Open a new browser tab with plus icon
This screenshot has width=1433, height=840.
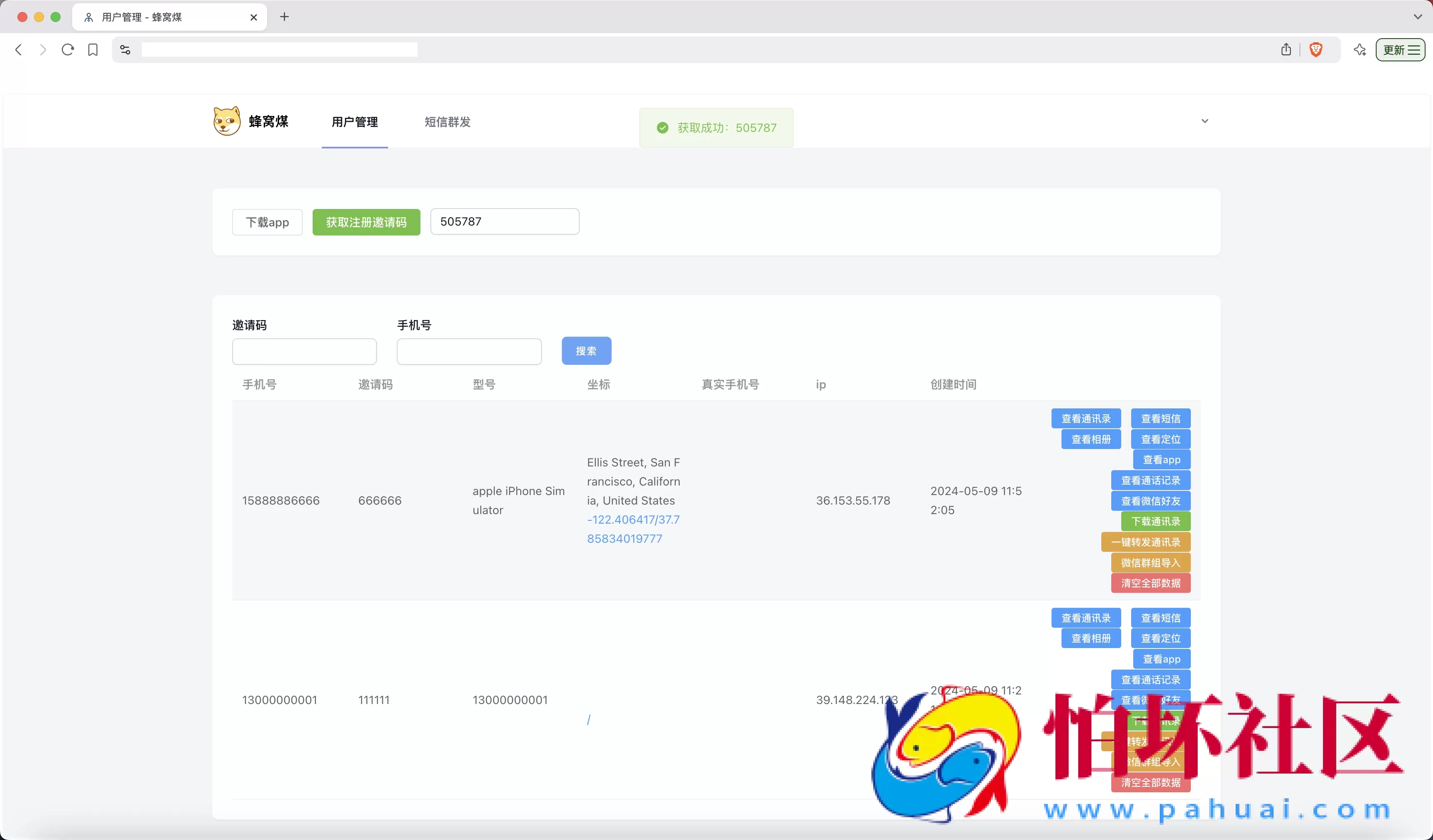pos(284,17)
